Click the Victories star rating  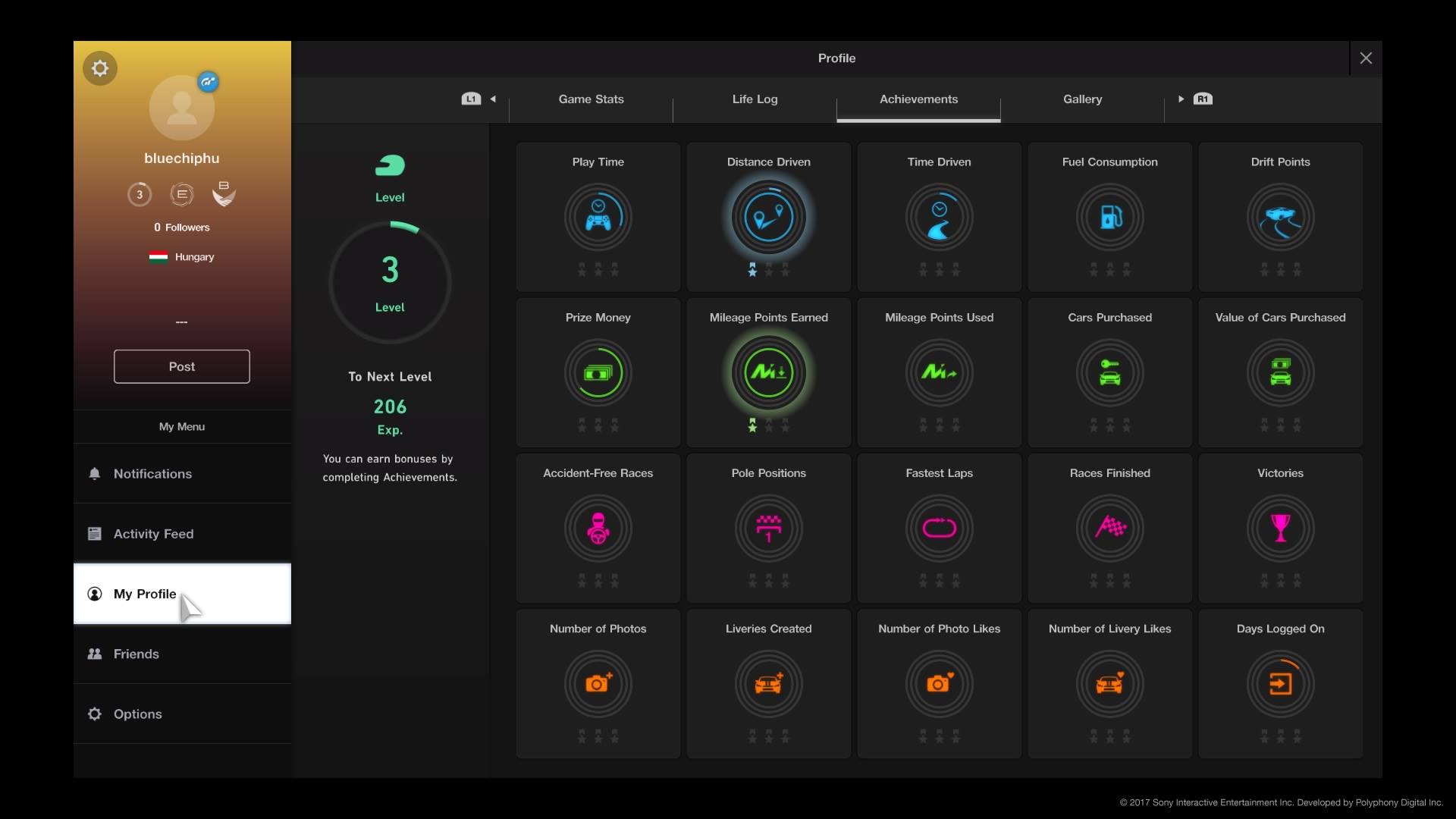(1280, 581)
